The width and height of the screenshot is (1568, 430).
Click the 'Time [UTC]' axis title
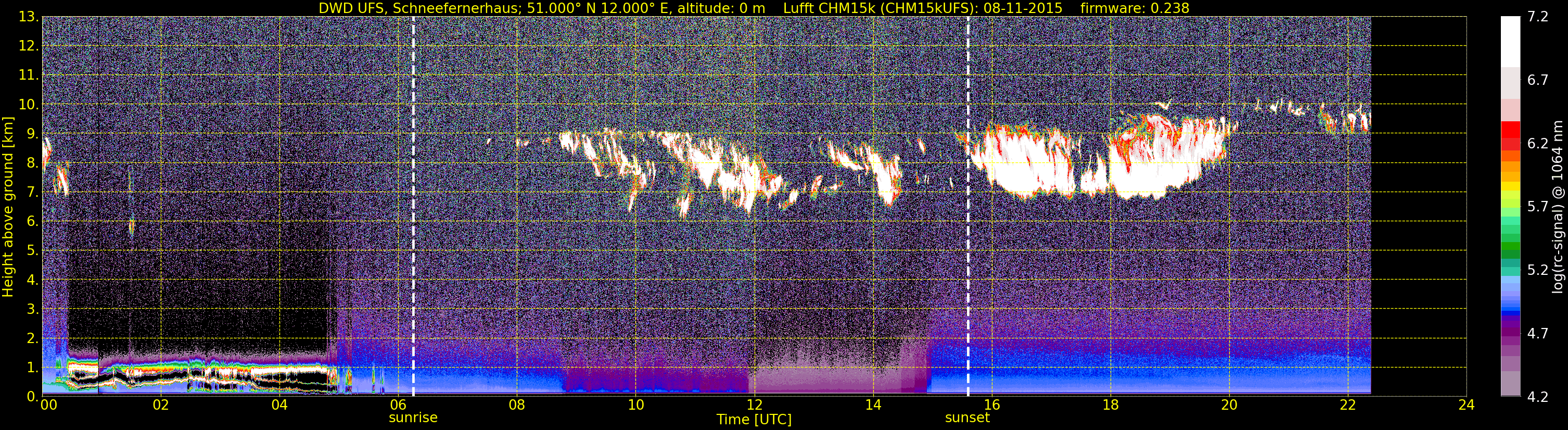click(754, 420)
